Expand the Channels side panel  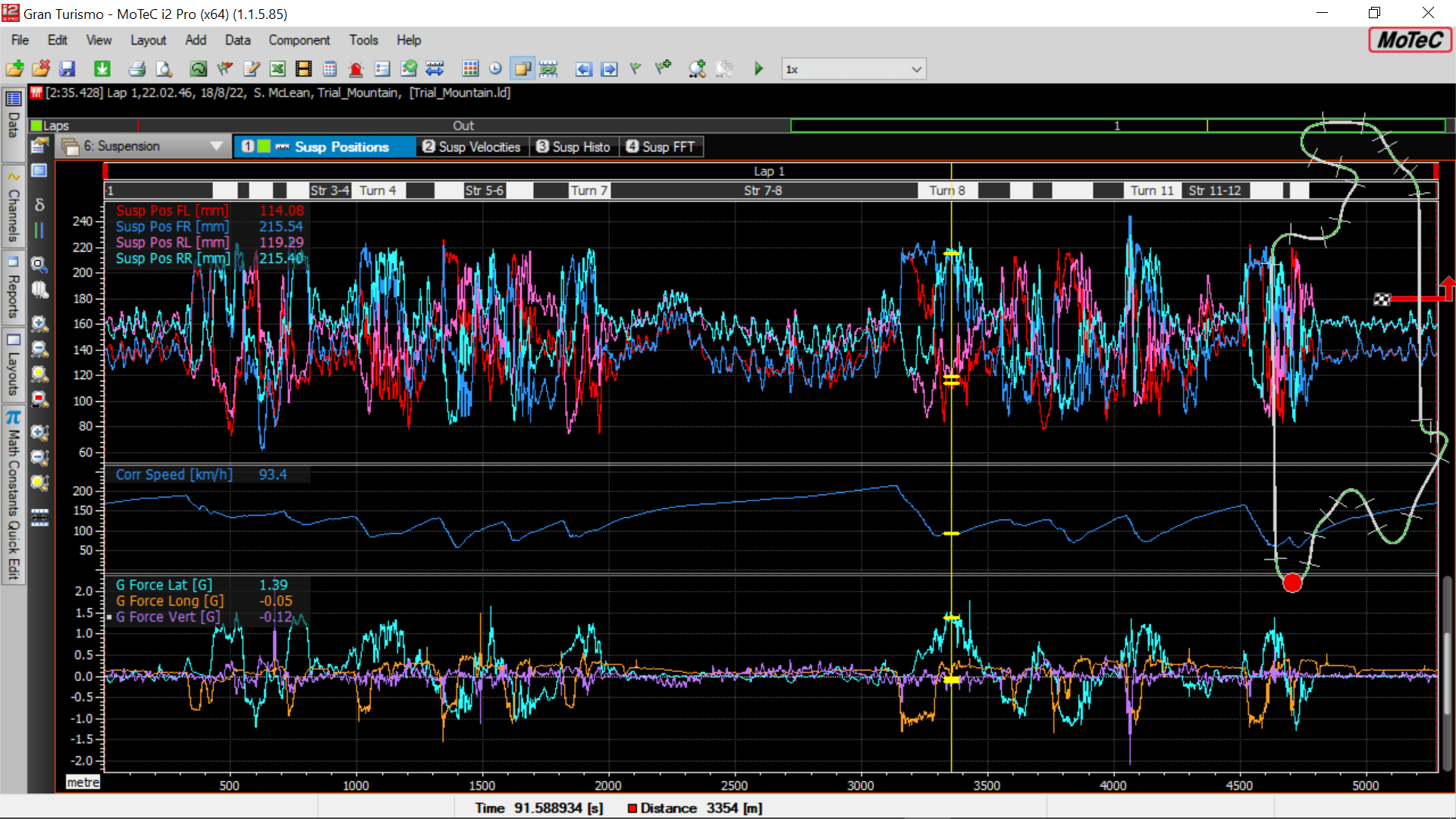13,206
